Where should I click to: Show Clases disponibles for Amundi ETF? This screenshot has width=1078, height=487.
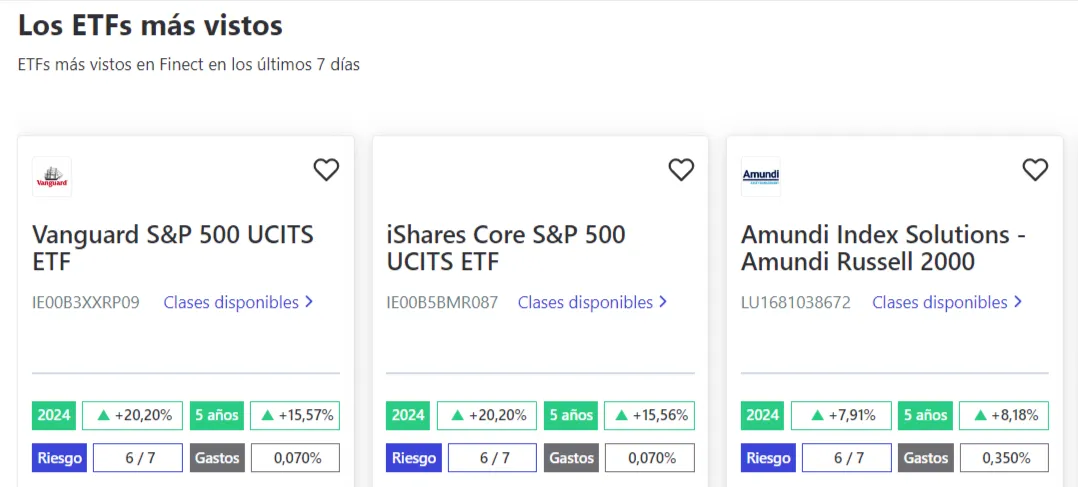tap(947, 302)
